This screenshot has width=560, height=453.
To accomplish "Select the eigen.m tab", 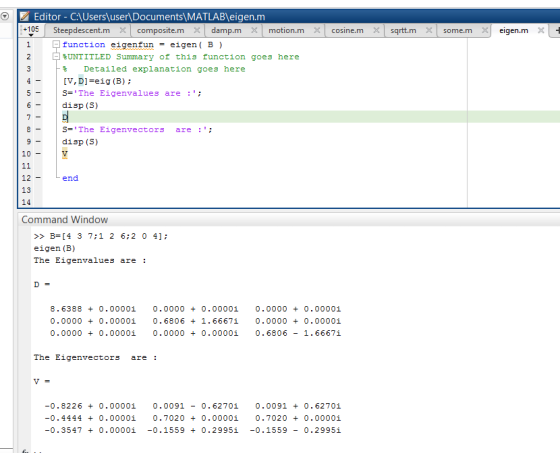I will pos(514,30).
